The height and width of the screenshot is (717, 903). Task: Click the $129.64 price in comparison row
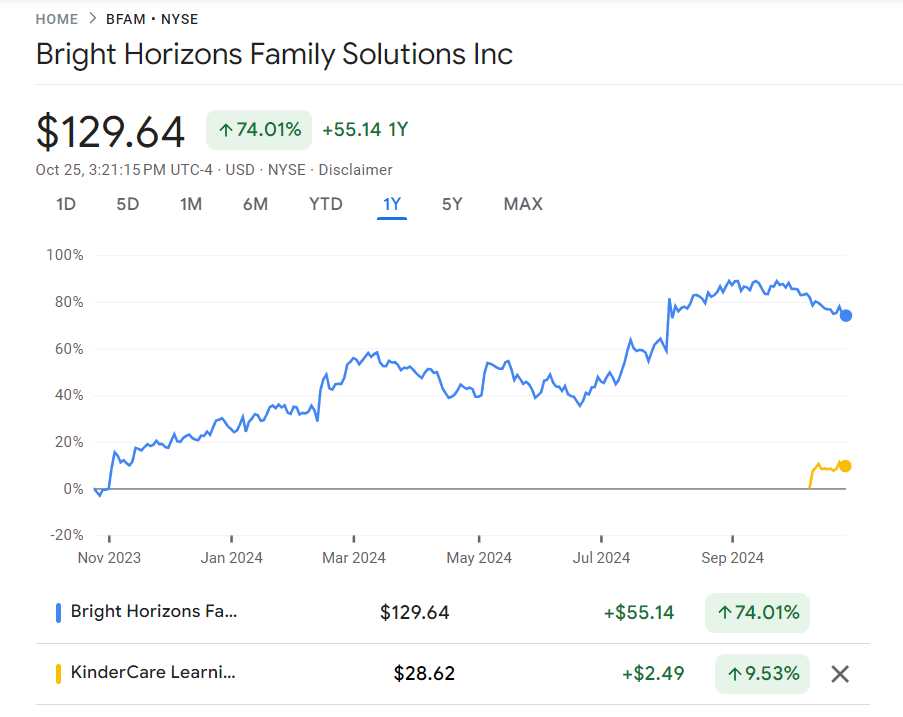pyautogui.click(x=414, y=612)
